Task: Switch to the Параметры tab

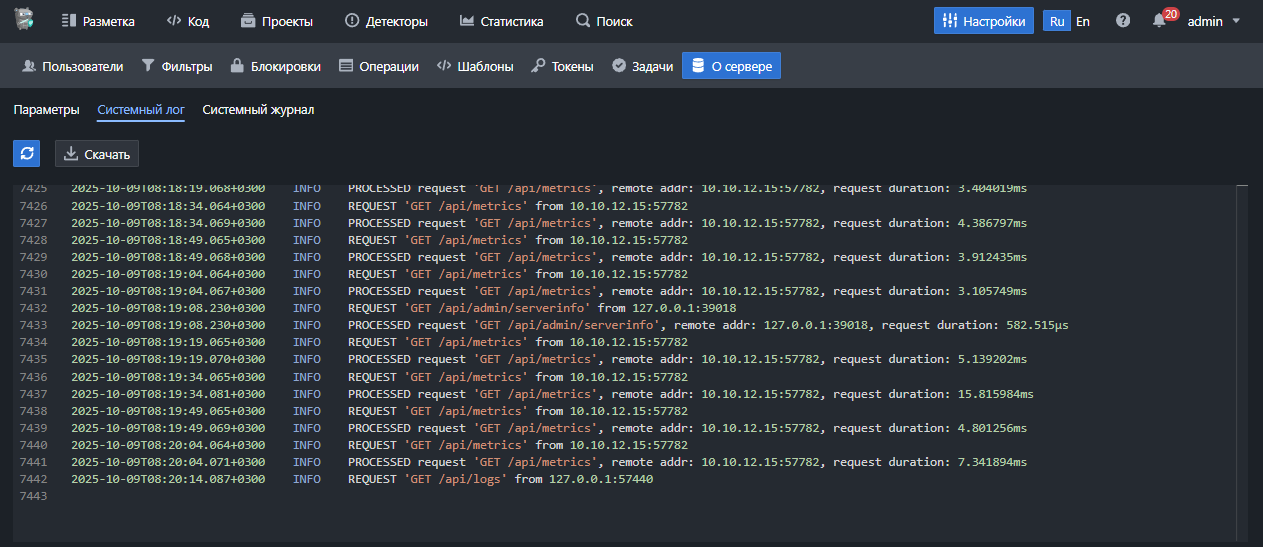Action: click(46, 110)
